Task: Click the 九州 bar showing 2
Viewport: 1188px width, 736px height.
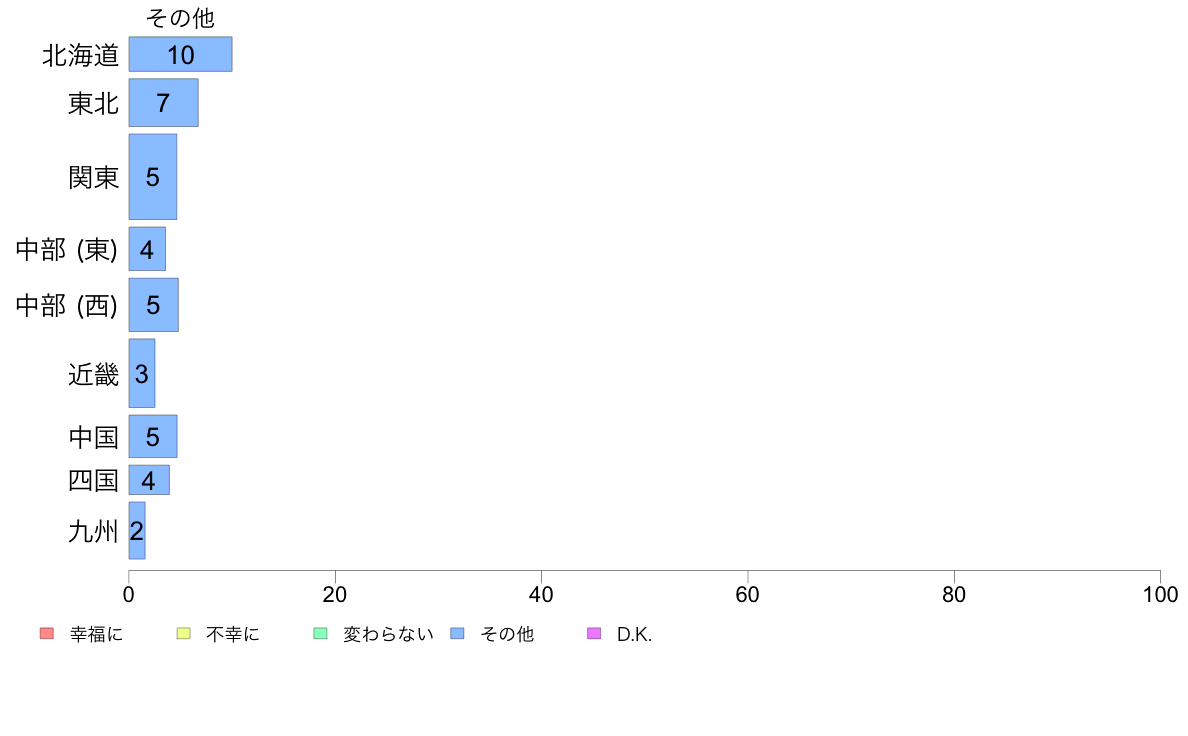Action: 137,531
